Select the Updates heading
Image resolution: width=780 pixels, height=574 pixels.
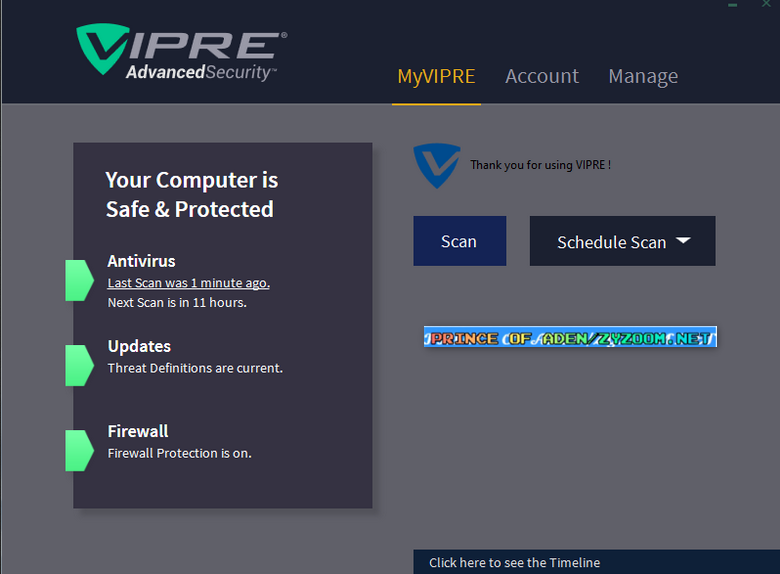(139, 346)
